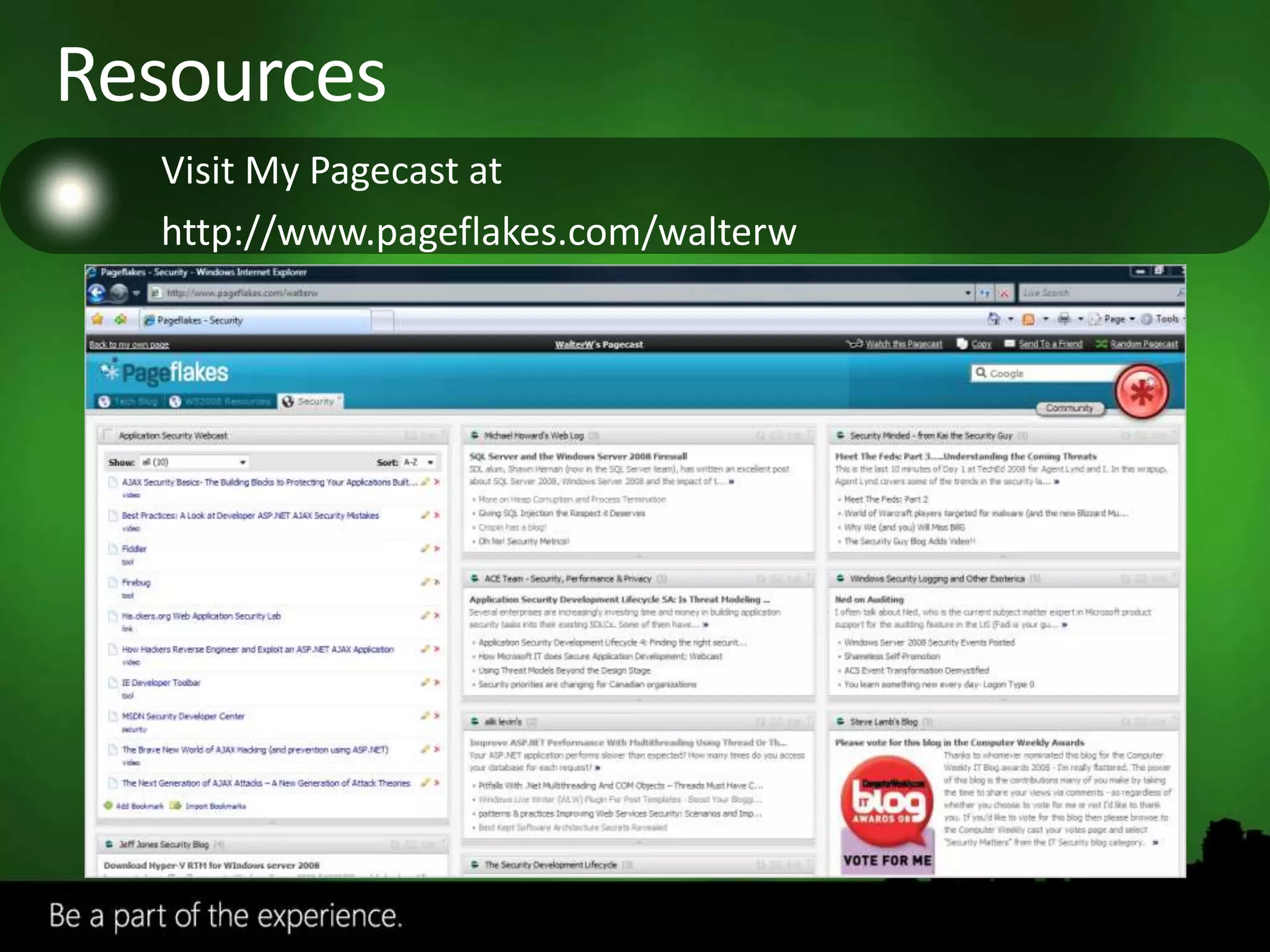Collapse the Windows Security Logging flake
1270x952 pixels.
click(840, 578)
